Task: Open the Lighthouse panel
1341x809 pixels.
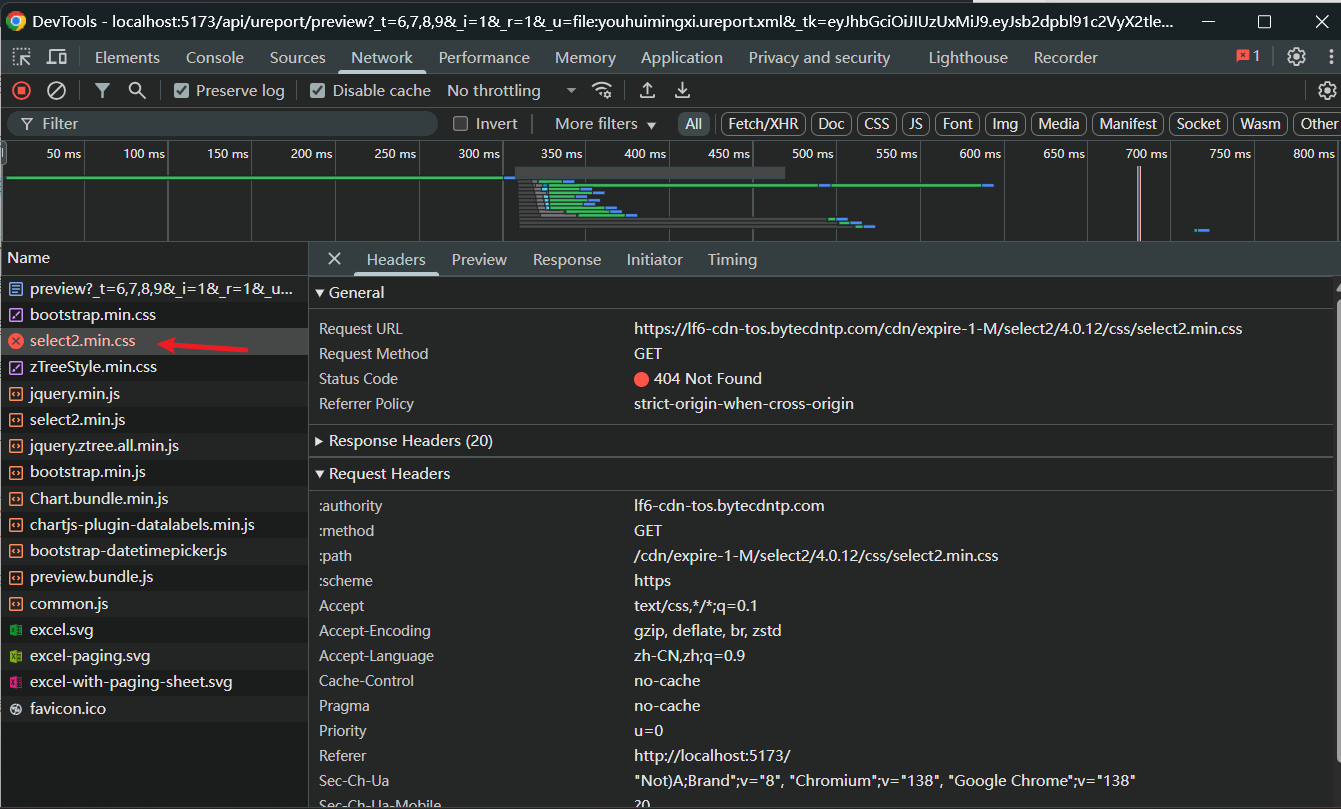Action: point(968,57)
